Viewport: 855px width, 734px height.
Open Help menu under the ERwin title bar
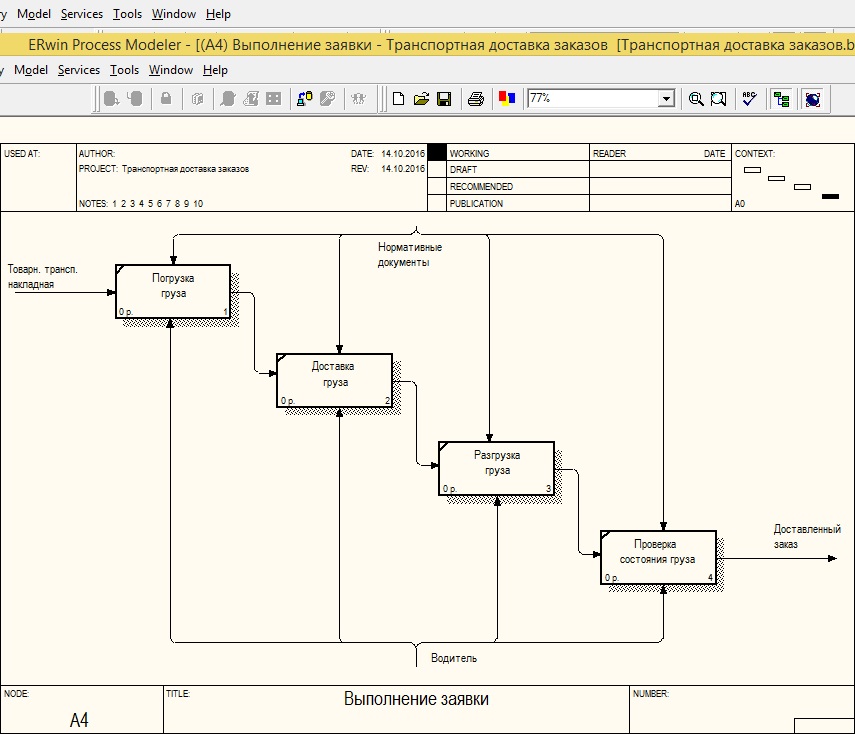[215, 70]
